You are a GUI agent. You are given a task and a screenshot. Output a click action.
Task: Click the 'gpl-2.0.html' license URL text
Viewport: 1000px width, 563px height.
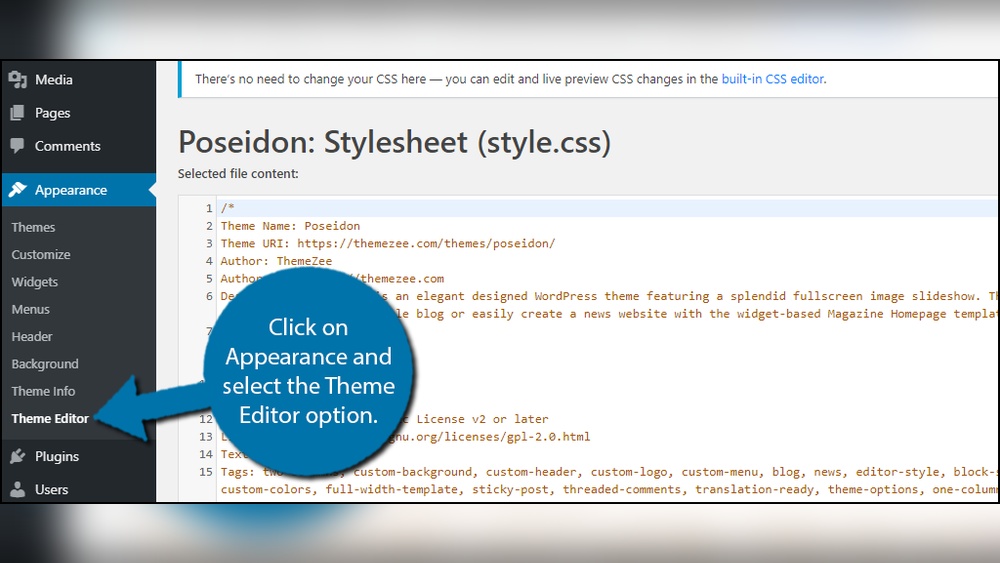pos(548,437)
